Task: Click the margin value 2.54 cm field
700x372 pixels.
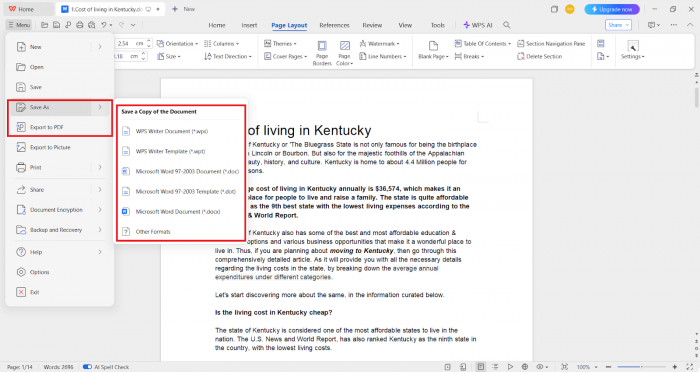Action: [129, 43]
